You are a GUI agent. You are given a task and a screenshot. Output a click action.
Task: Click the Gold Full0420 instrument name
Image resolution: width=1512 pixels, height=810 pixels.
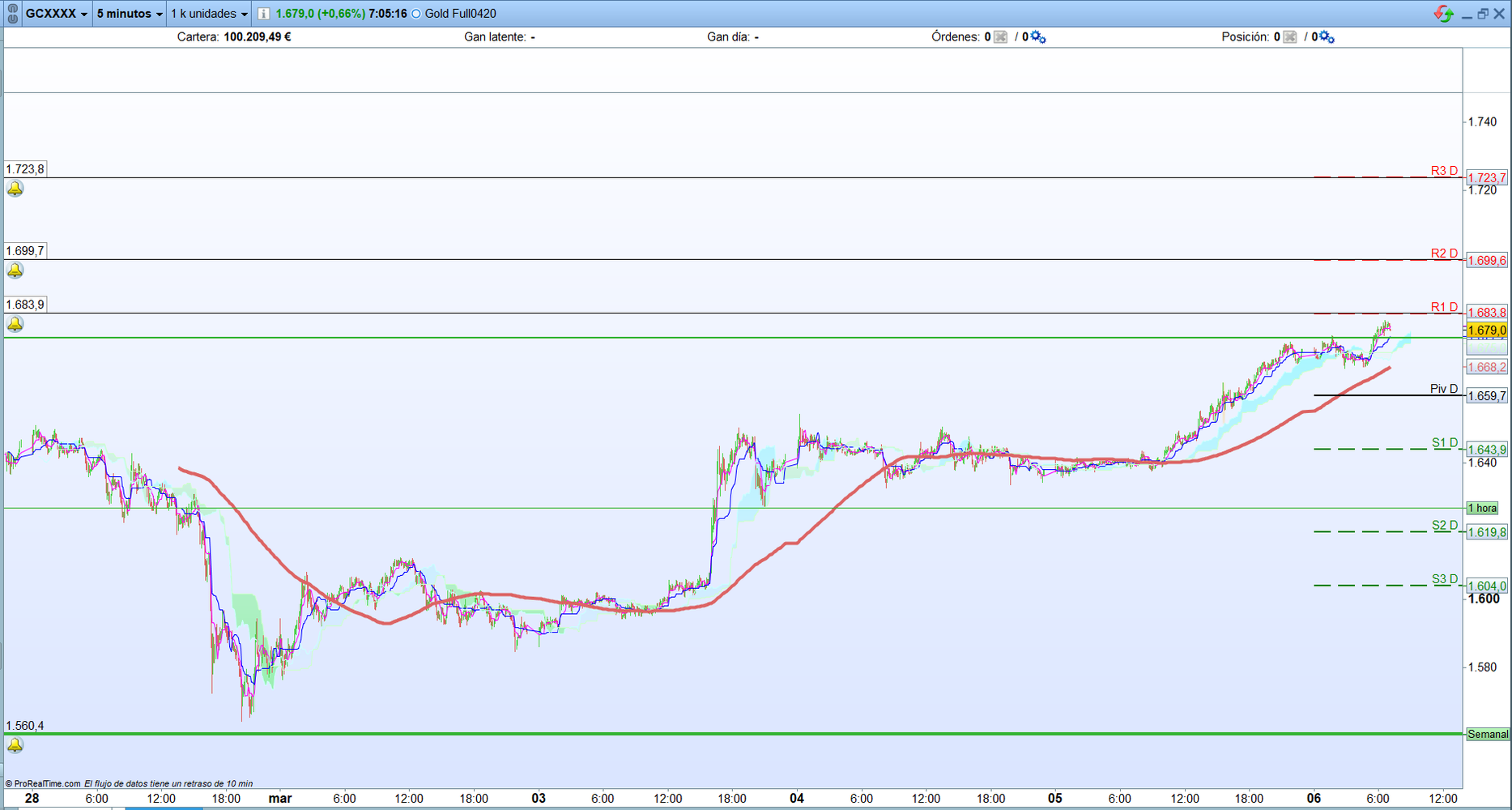(x=461, y=14)
